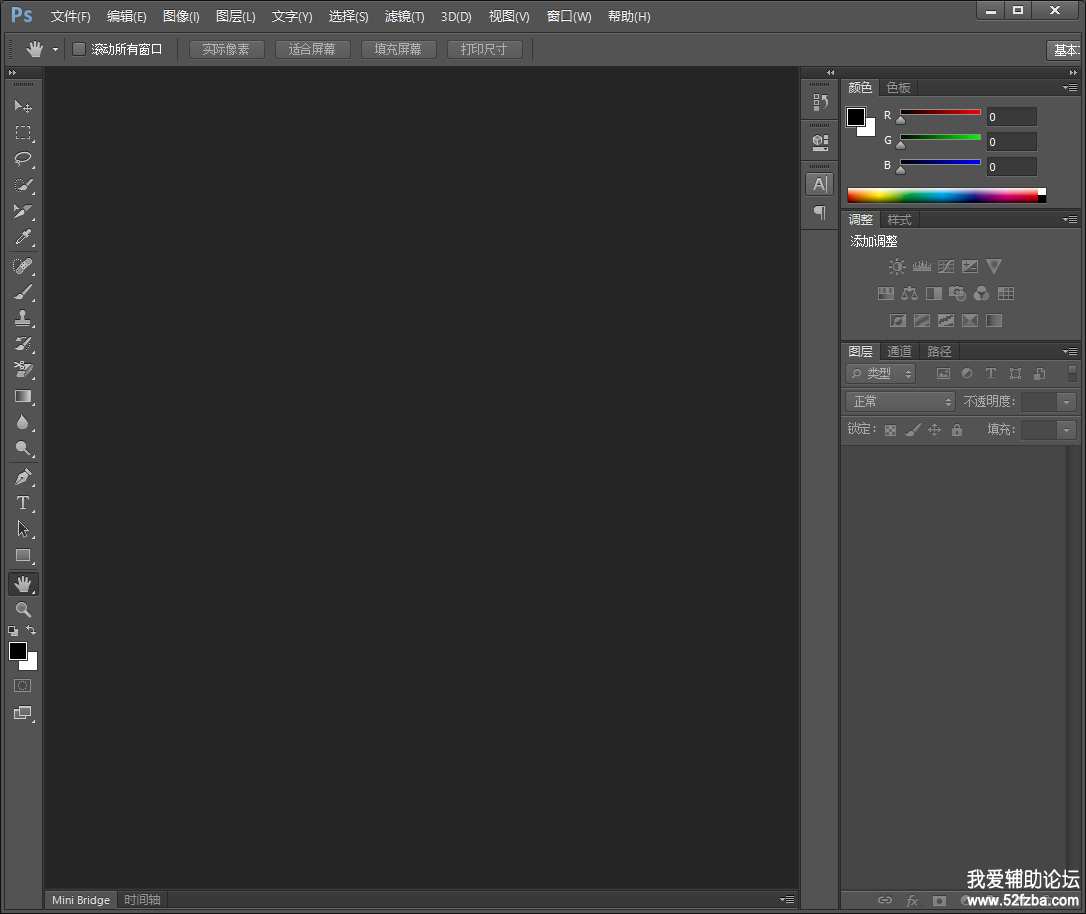Viewport: 1086px width, 914px height.
Task: Select the Eyedropper tool
Action: pos(23,238)
